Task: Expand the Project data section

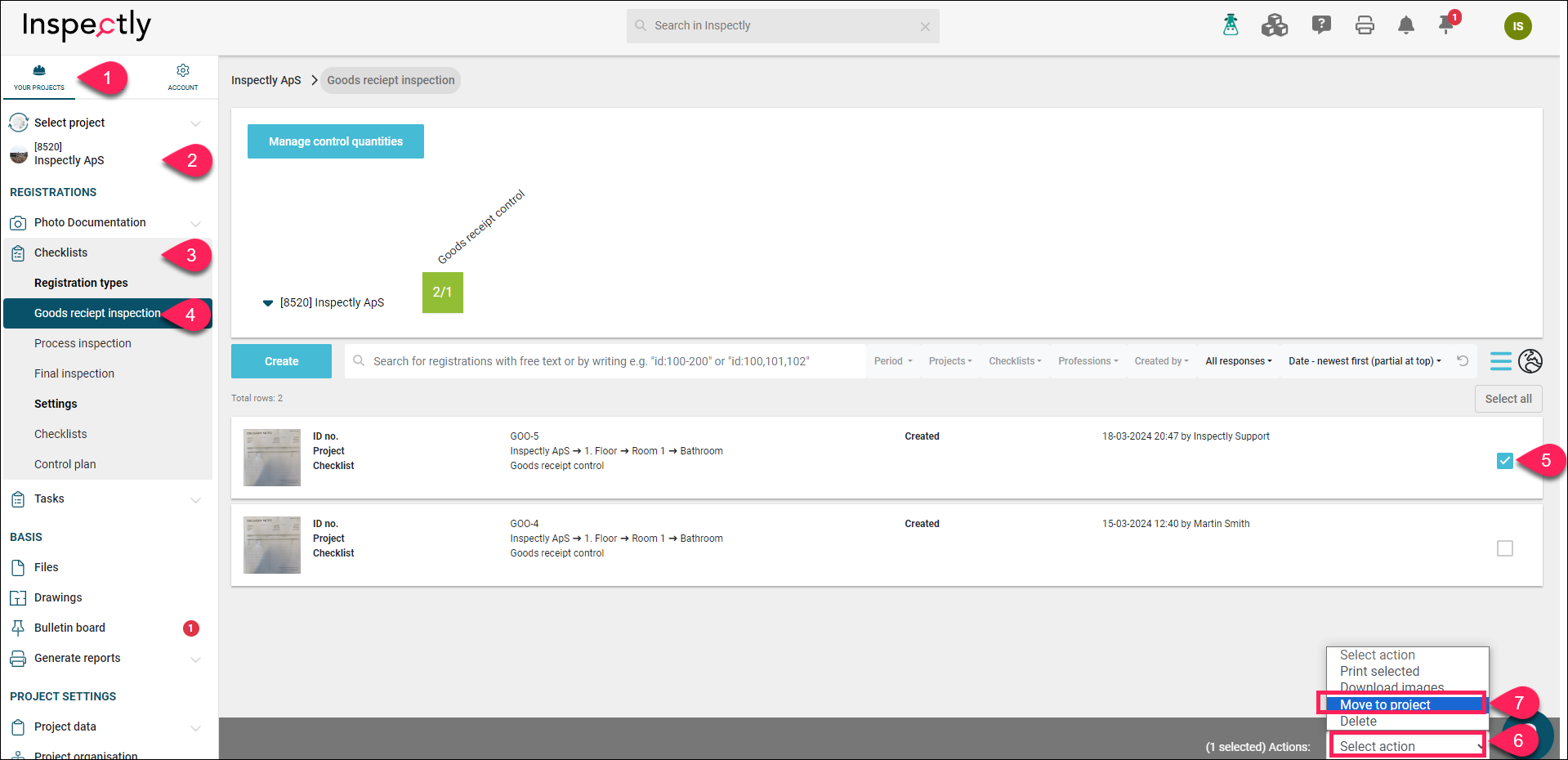Action: [195, 728]
